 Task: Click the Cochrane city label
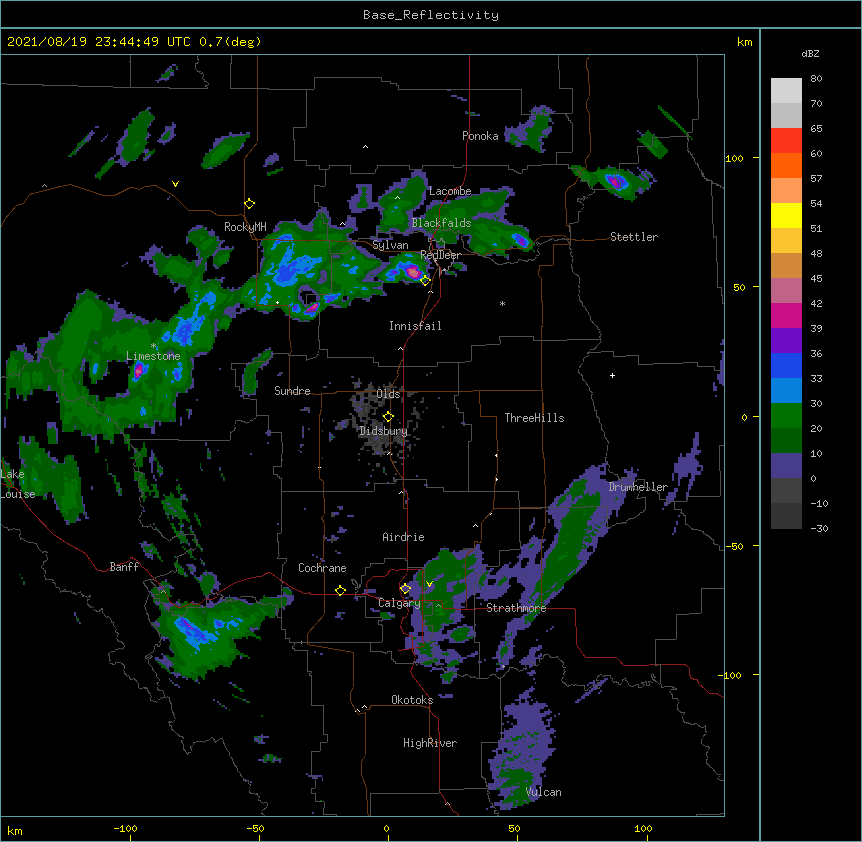(322, 568)
